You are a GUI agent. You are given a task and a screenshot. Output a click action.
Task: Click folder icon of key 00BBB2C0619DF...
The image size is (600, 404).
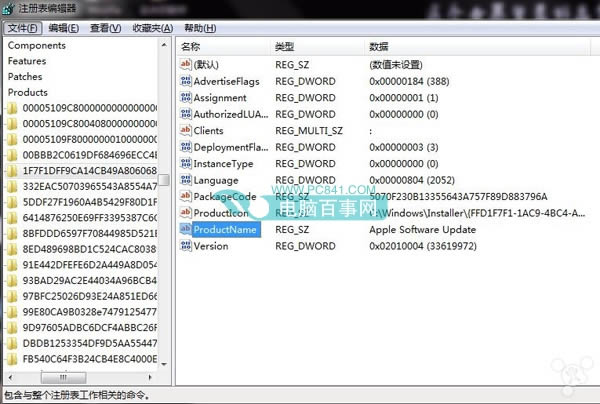(x=12, y=155)
